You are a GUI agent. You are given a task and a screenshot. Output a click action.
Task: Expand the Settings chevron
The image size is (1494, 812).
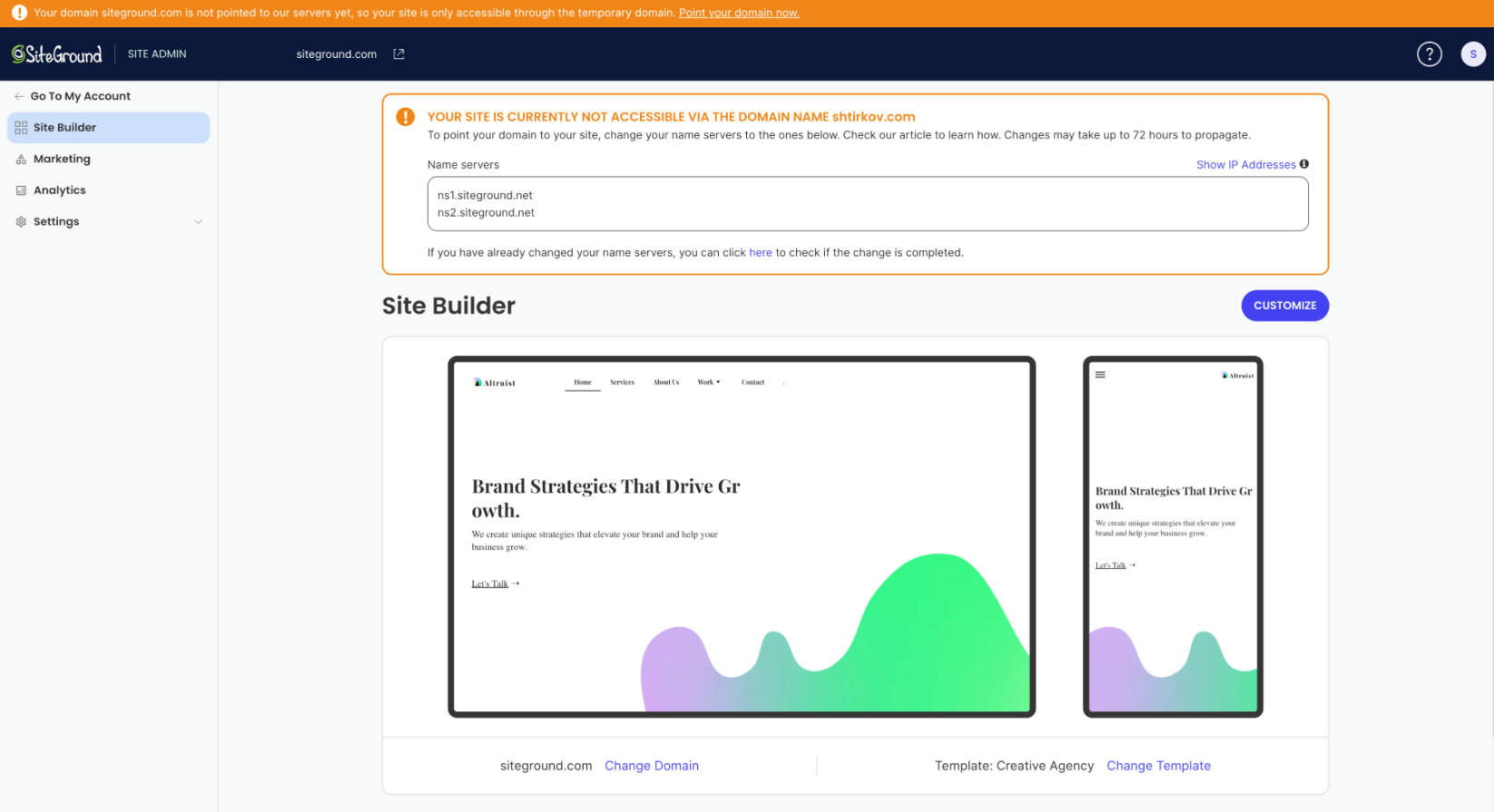pos(198,221)
